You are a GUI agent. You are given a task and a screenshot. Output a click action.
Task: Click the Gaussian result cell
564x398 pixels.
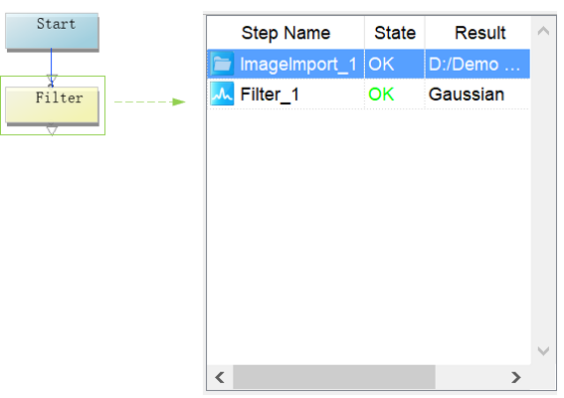466,94
